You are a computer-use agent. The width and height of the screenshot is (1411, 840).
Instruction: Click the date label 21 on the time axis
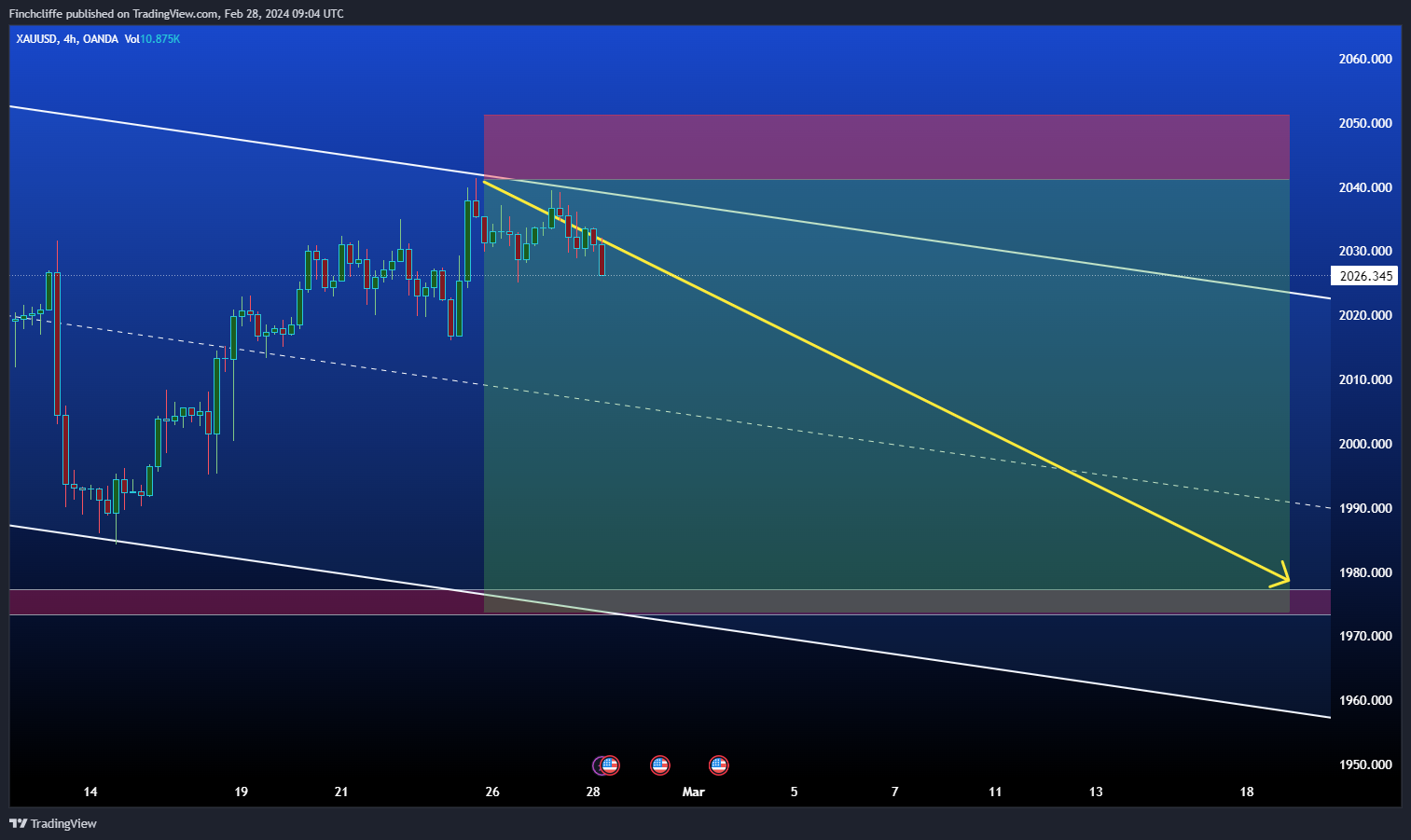[341, 792]
